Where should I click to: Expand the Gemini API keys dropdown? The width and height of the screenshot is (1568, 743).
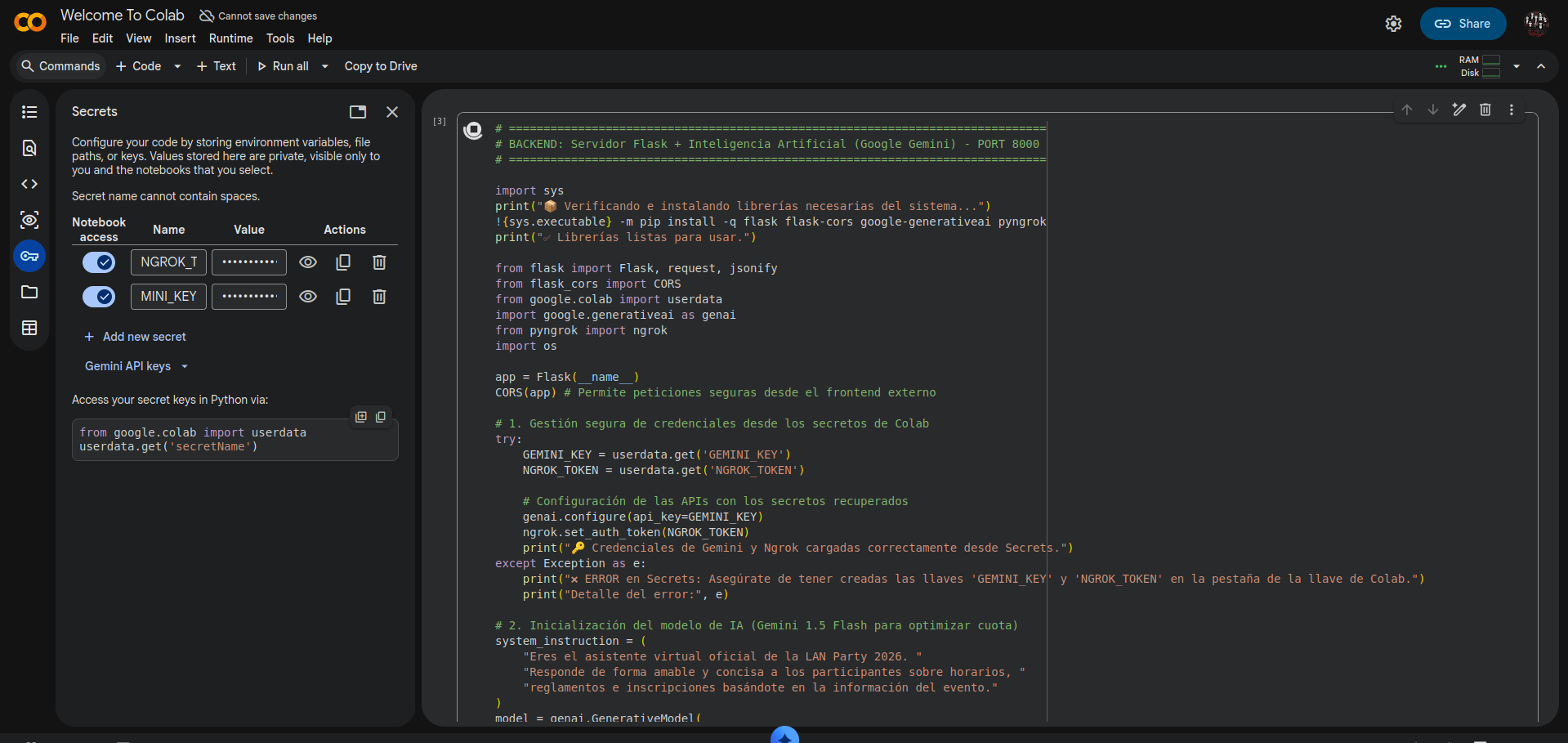pos(136,366)
